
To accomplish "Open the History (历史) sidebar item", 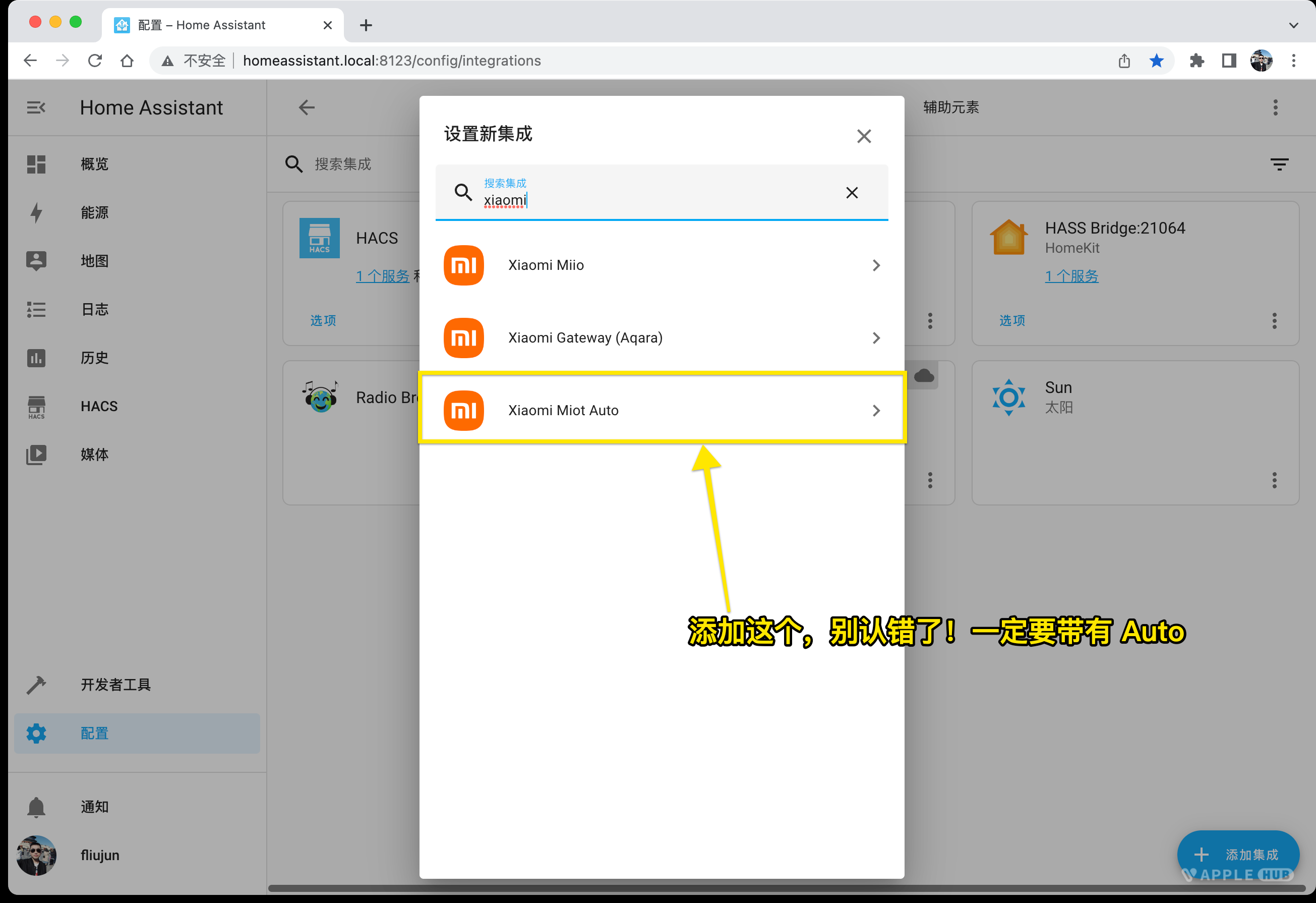I will coord(94,358).
